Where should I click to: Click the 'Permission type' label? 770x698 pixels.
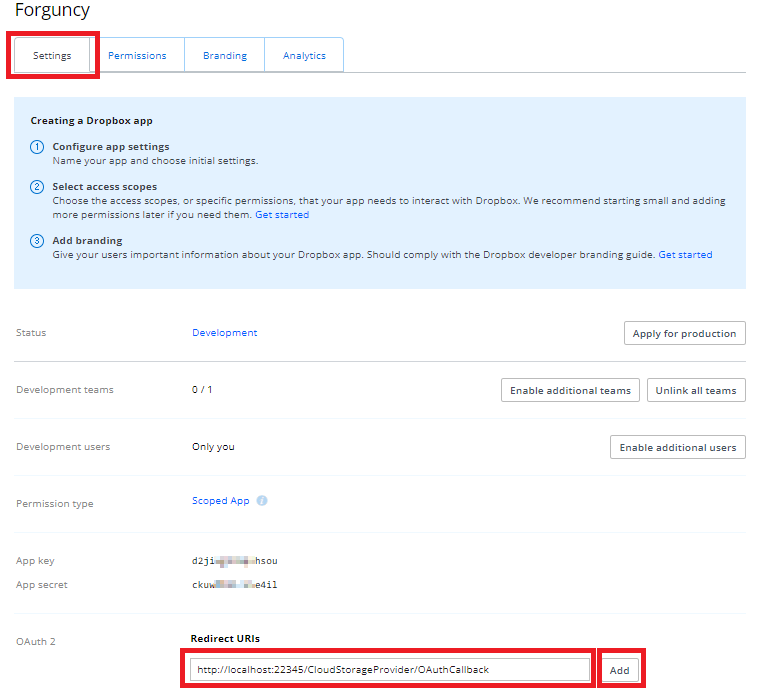(x=55, y=503)
